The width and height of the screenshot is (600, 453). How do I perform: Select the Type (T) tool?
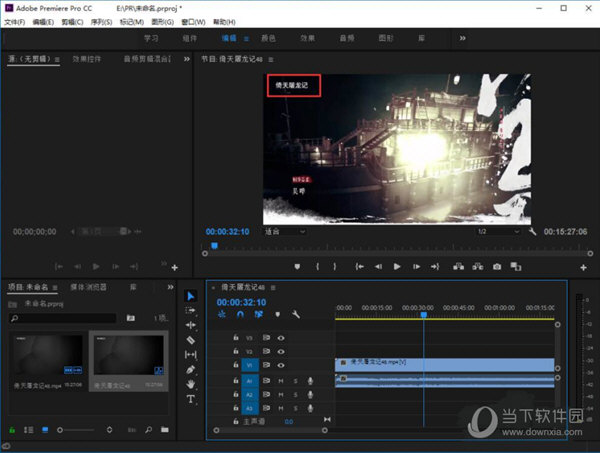pyautogui.click(x=191, y=399)
